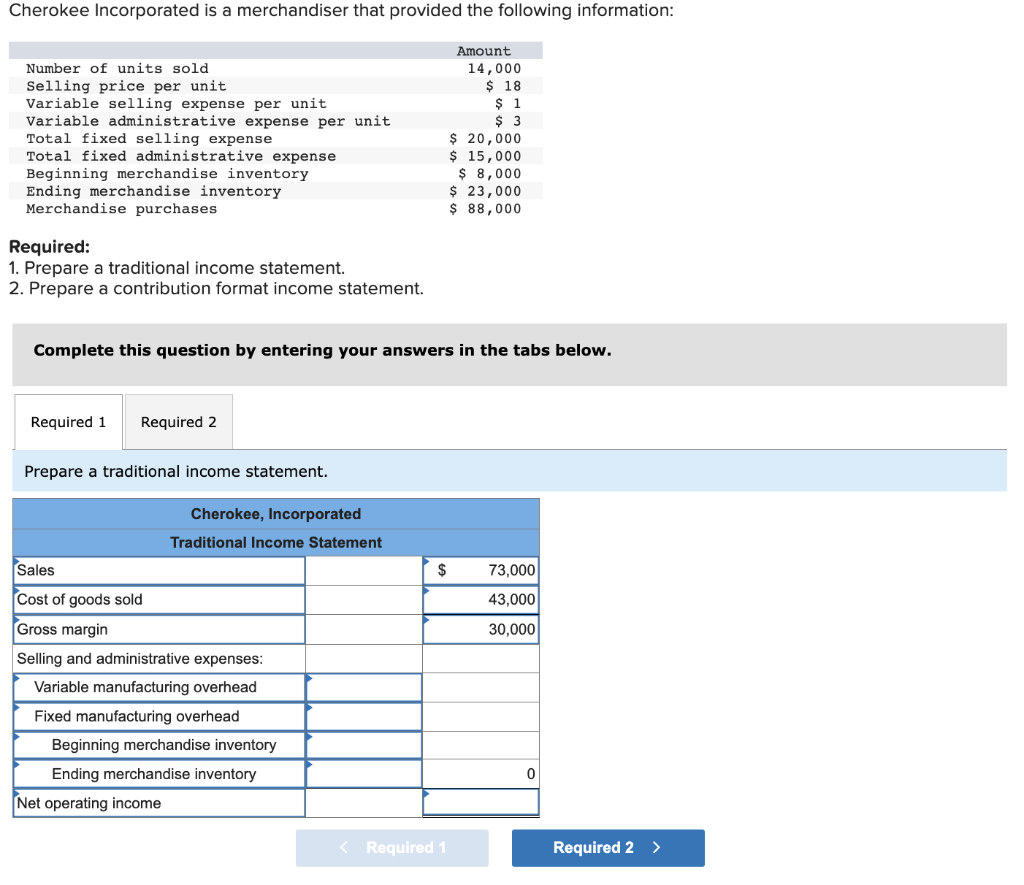Image resolution: width=1024 pixels, height=885 pixels.
Task: Click the total cell showing 0
Action: tap(481, 774)
